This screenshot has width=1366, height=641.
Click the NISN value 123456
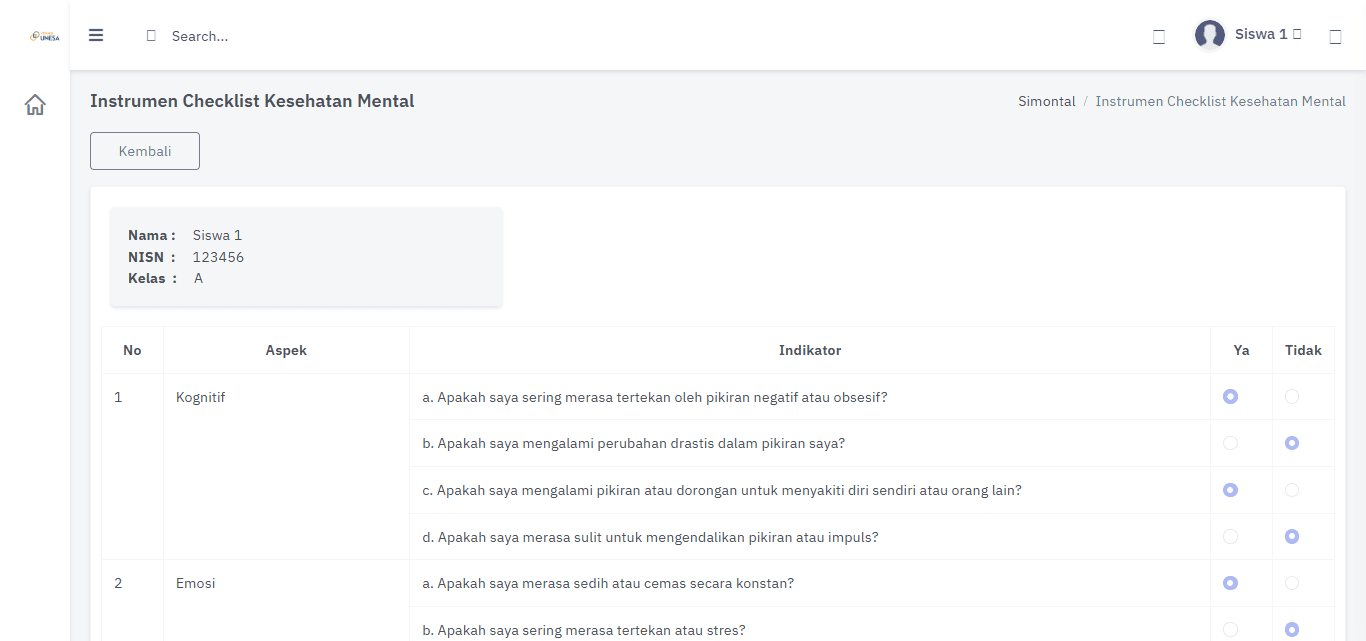coord(218,257)
